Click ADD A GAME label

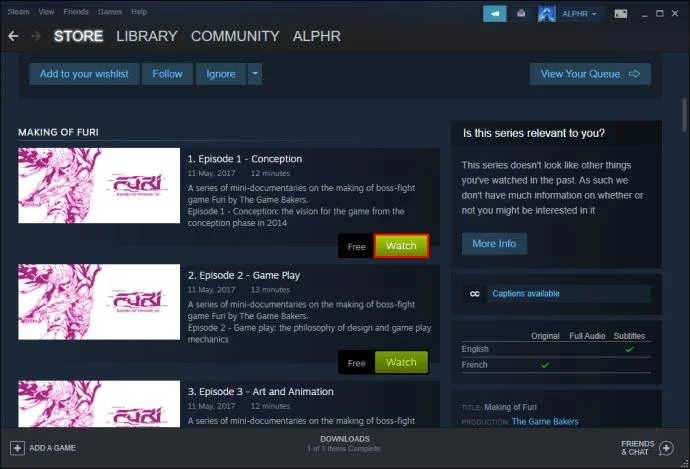[52, 448]
